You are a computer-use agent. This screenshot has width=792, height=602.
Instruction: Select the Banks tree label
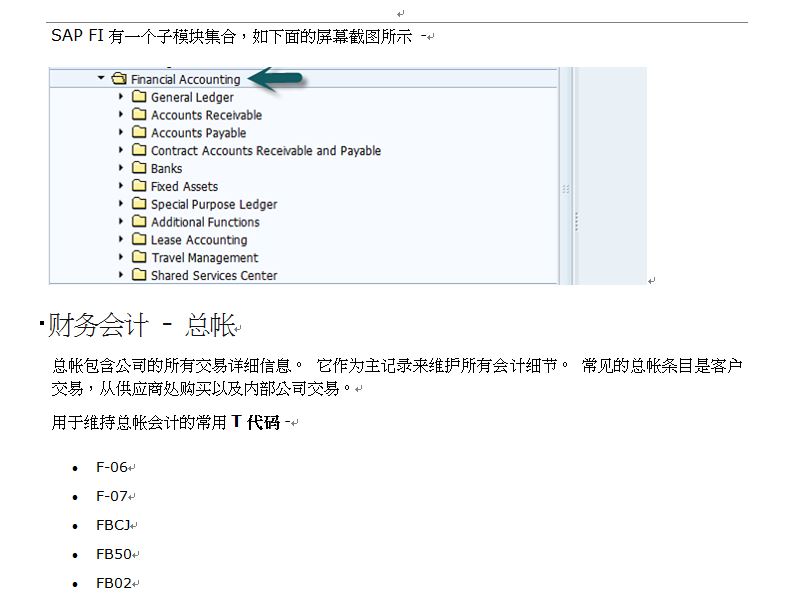tap(166, 168)
